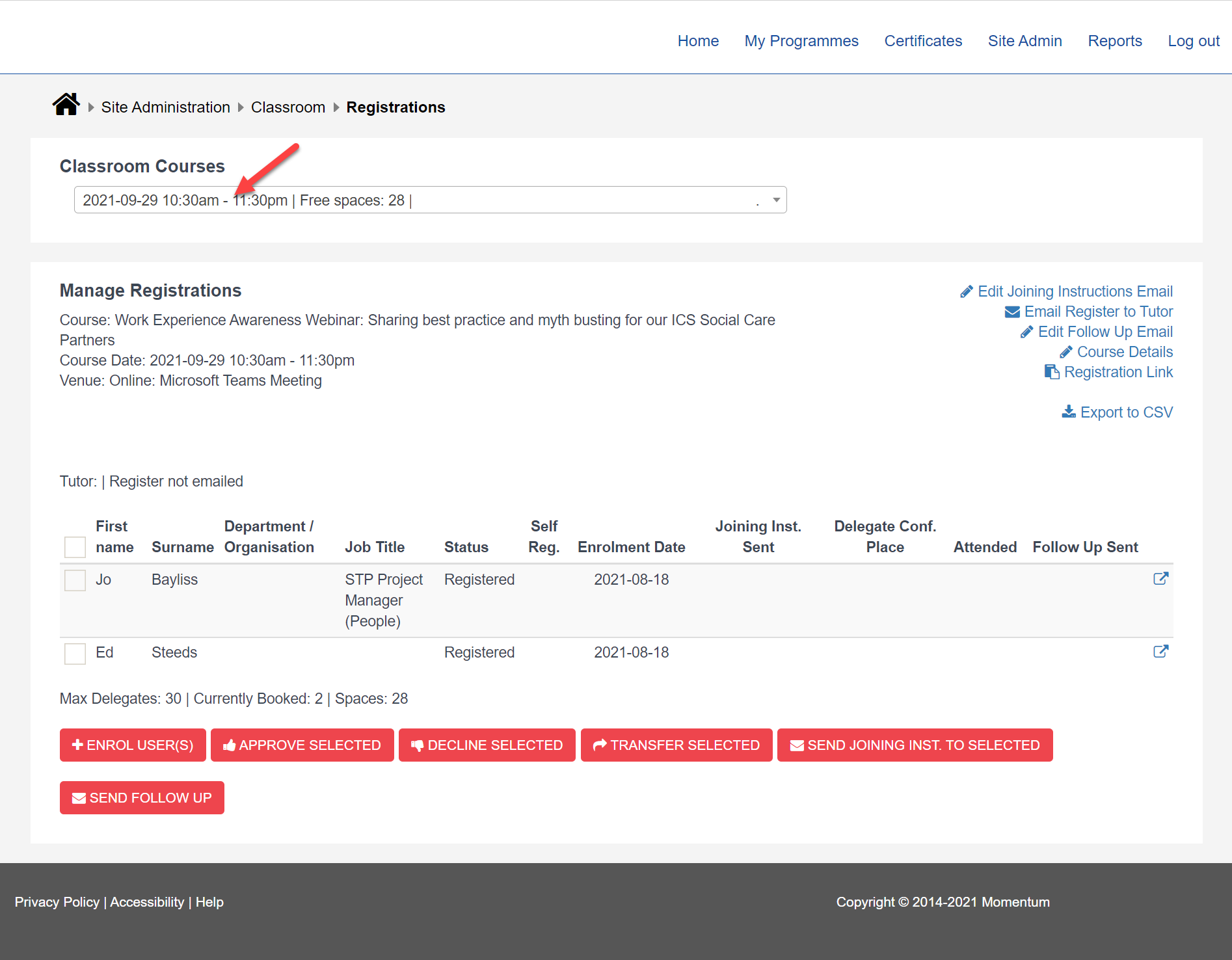Open the Edit Follow Up Email link
This screenshot has width=1232, height=960.
[1105, 332]
